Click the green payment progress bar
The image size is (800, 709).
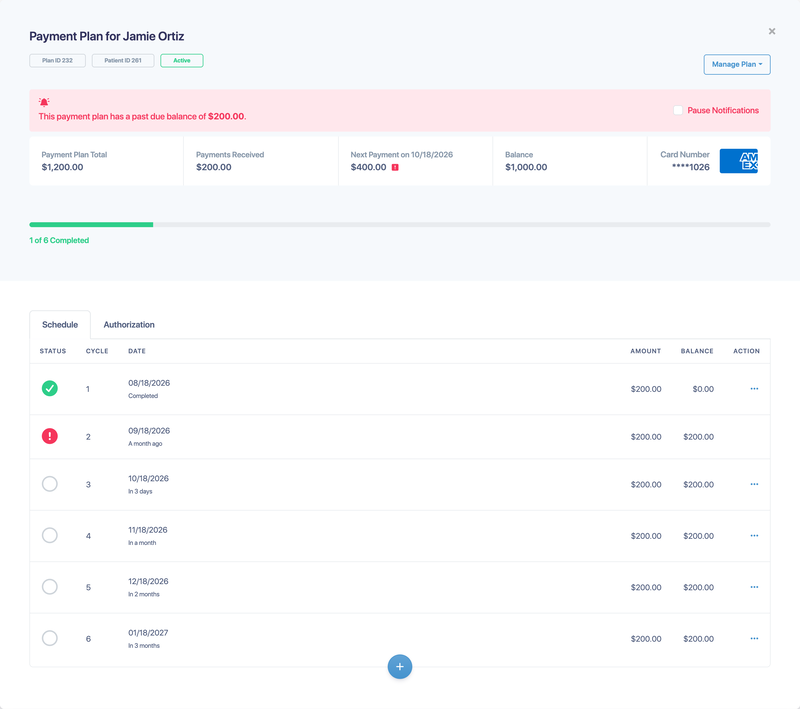[91, 224]
